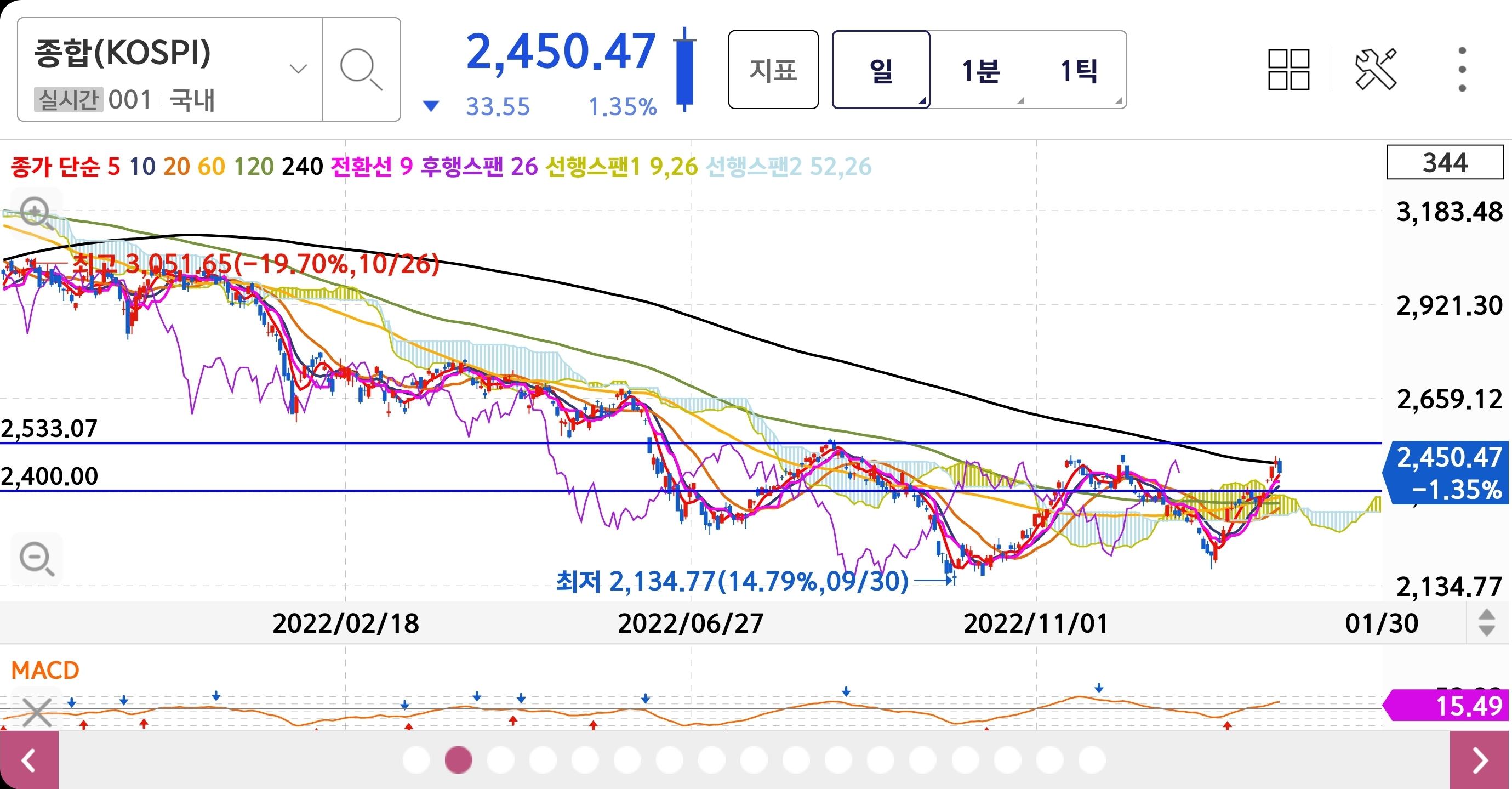1512x789 pixels.
Task: Open the four-square layout grid icon
Action: pos(1288,69)
